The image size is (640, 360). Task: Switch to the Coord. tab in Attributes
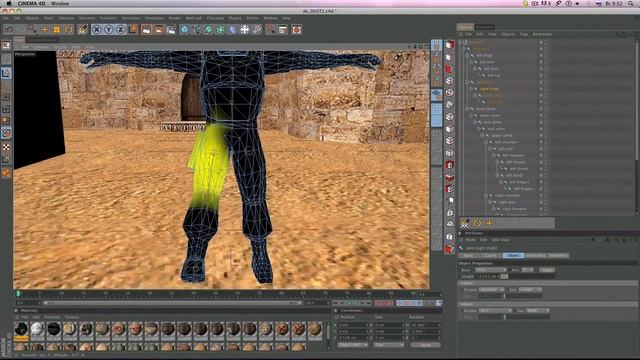coord(491,256)
